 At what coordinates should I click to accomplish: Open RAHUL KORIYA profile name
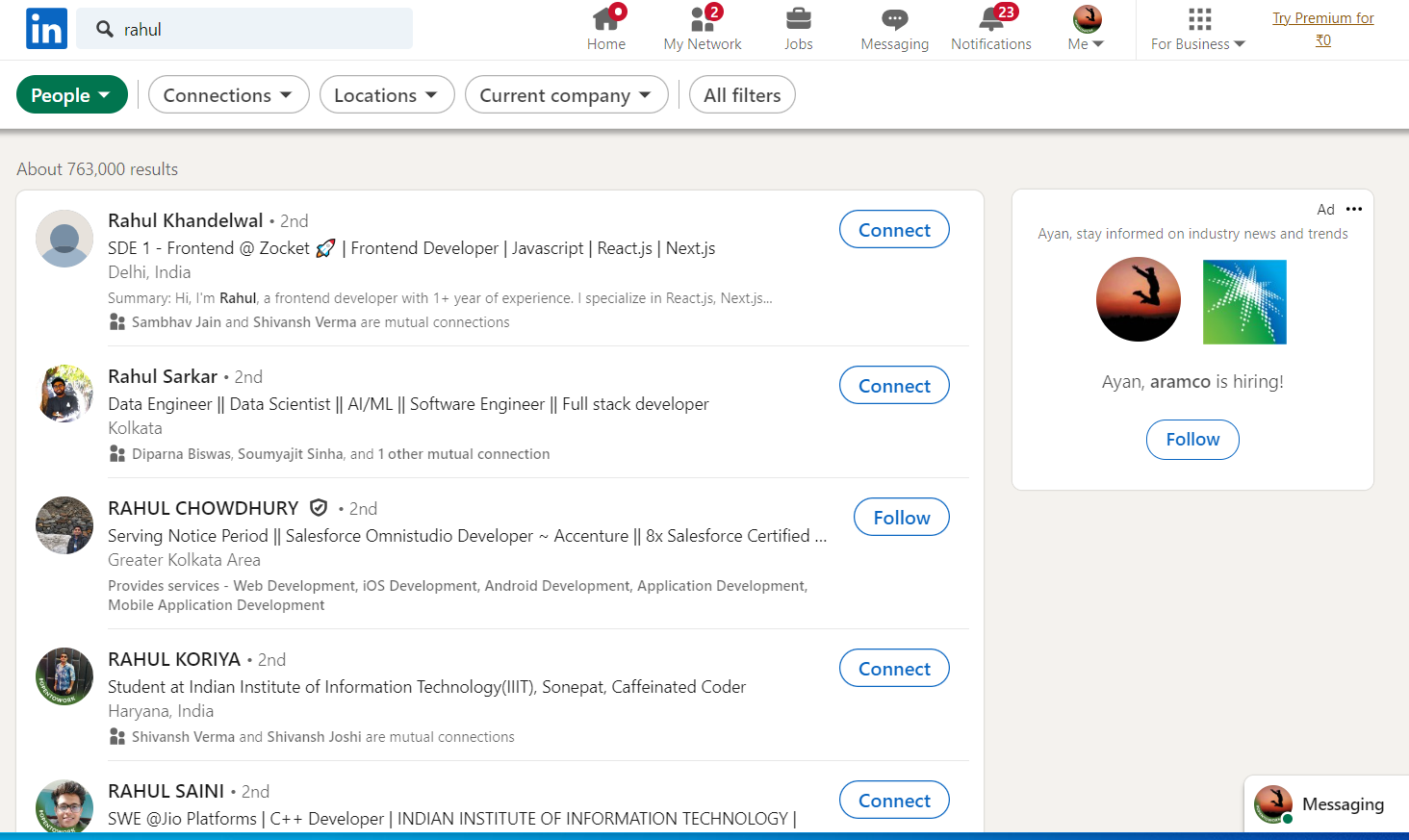174,659
